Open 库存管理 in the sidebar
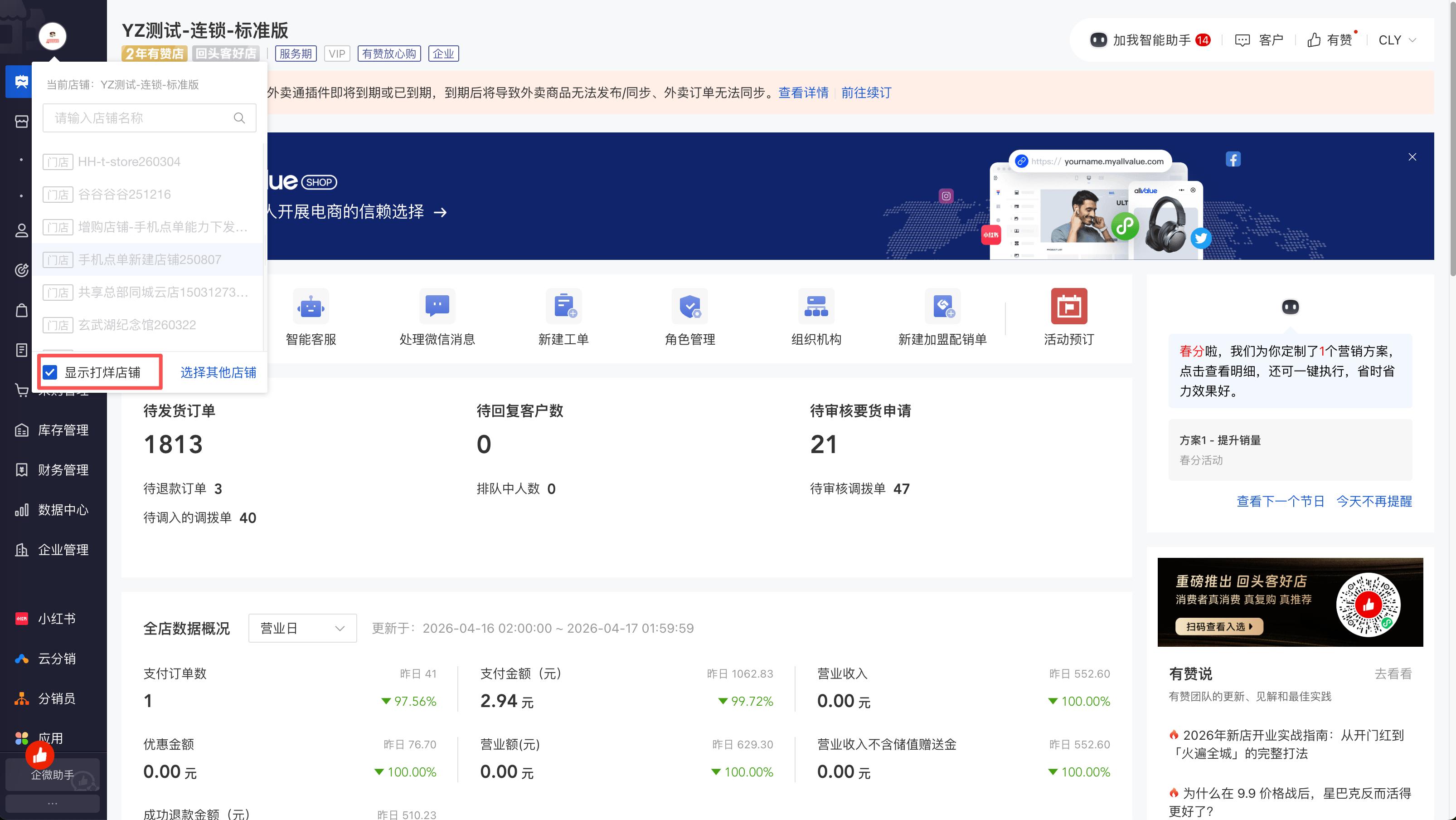The height and width of the screenshot is (820, 1456). tap(53, 430)
